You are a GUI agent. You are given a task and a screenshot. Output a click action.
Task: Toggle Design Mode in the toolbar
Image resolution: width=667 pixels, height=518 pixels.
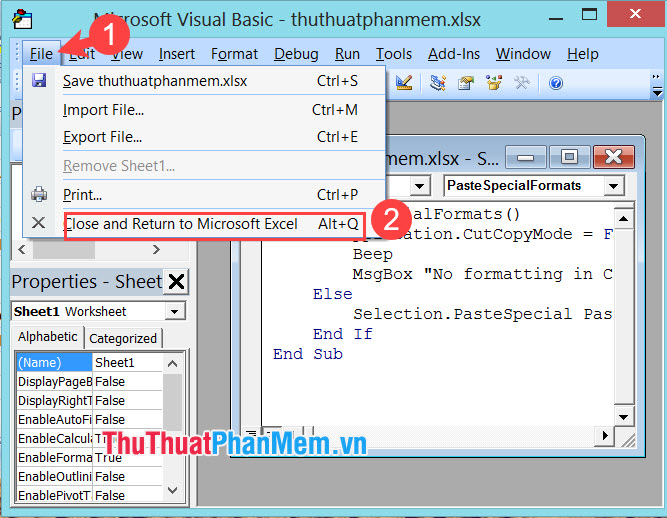pyautogui.click(x=404, y=83)
